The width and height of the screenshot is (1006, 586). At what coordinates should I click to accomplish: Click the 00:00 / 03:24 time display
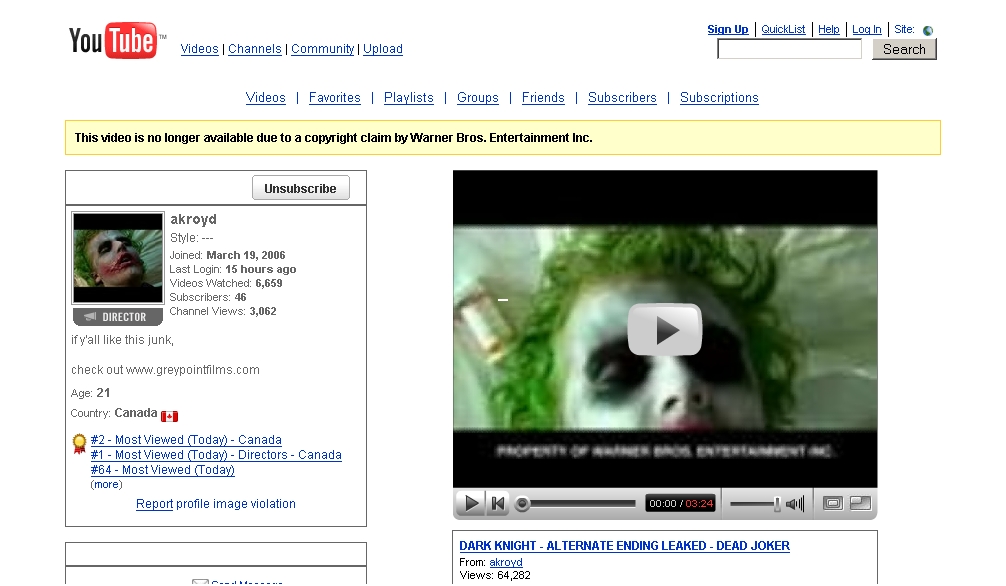pos(681,504)
